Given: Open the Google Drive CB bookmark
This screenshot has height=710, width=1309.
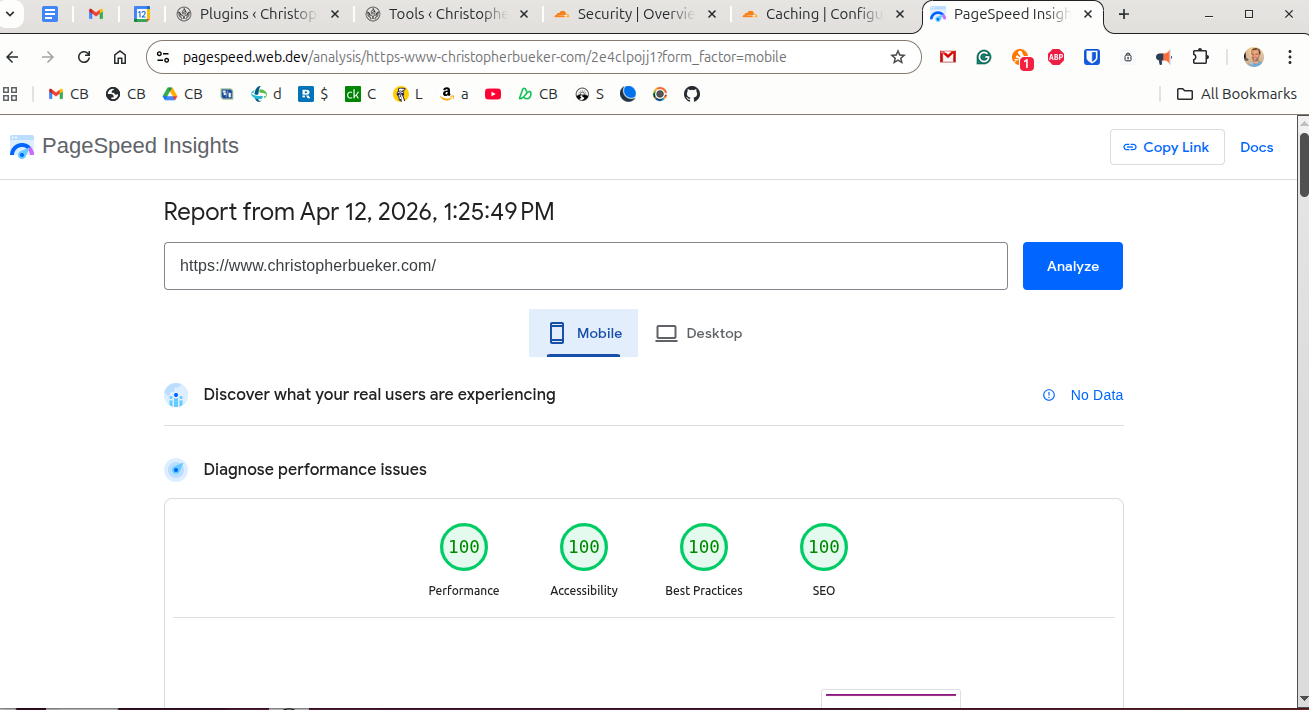Looking at the screenshot, I should 183,94.
